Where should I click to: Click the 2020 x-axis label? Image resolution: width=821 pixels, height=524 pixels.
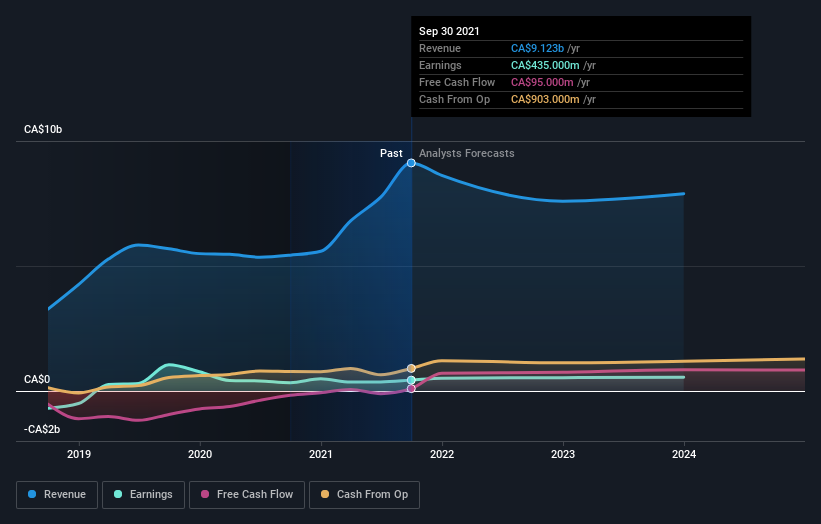[200, 454]
